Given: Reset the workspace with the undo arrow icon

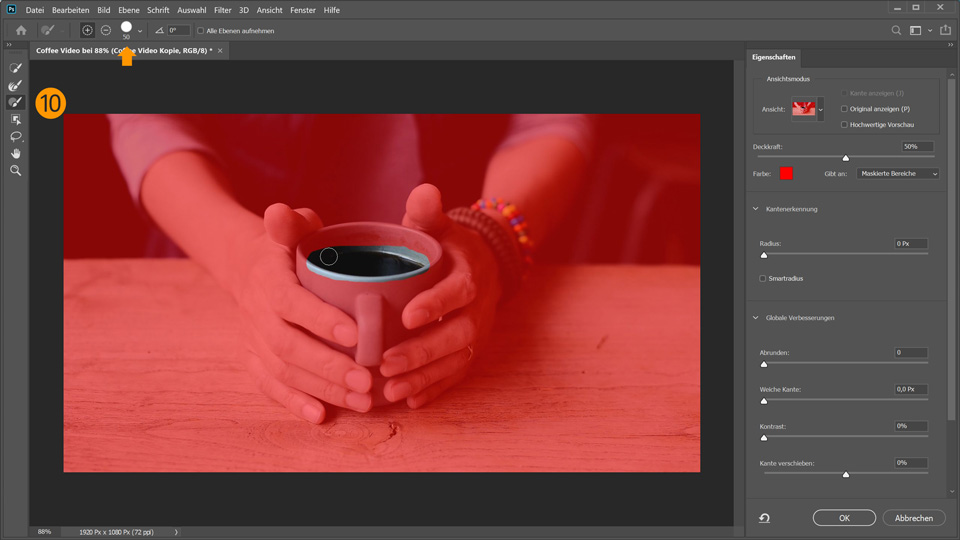Looking at the screenshot, I should 765,518.
